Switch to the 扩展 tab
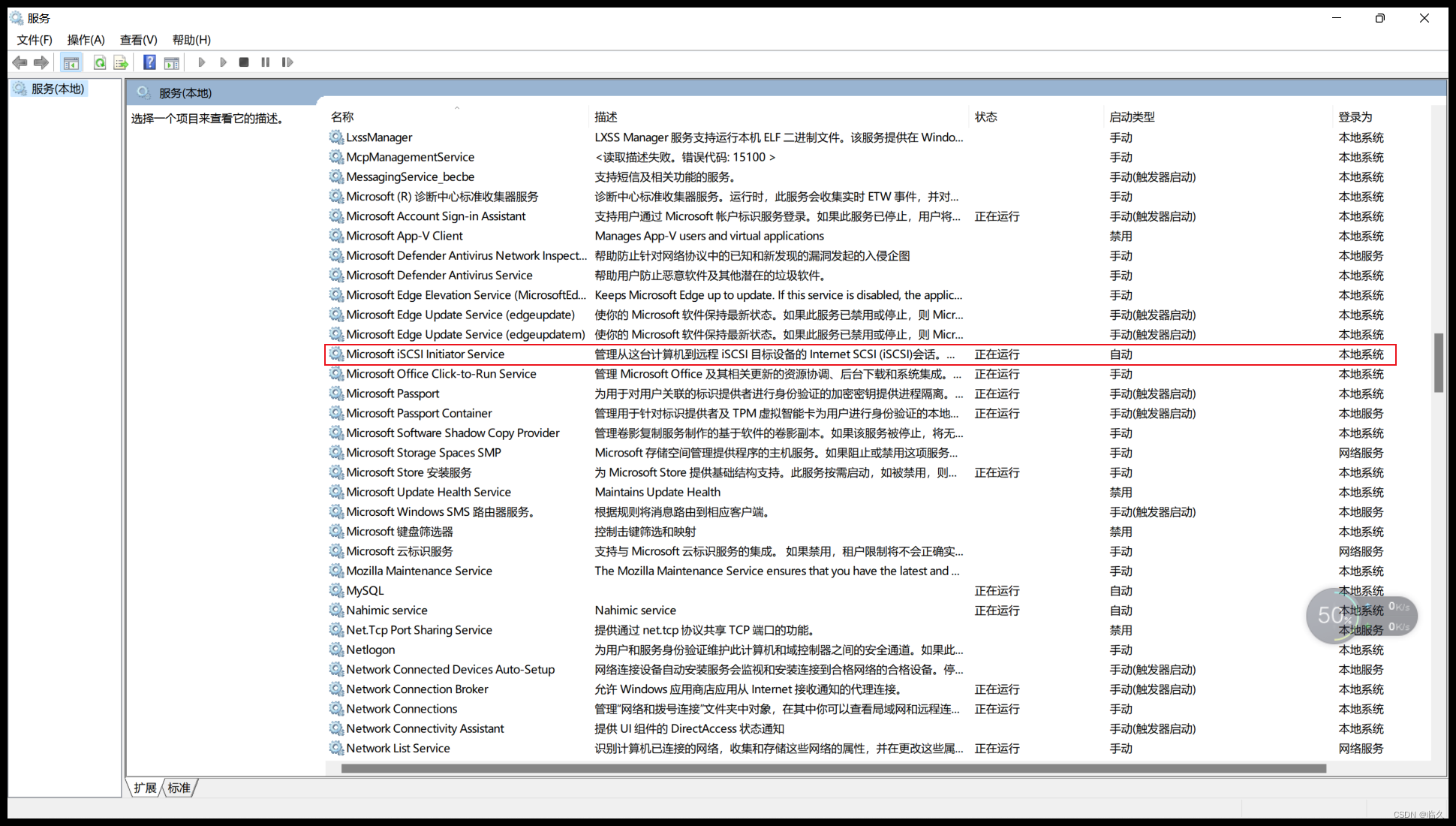Screen dimensions: 1456x826 (145, 788)
